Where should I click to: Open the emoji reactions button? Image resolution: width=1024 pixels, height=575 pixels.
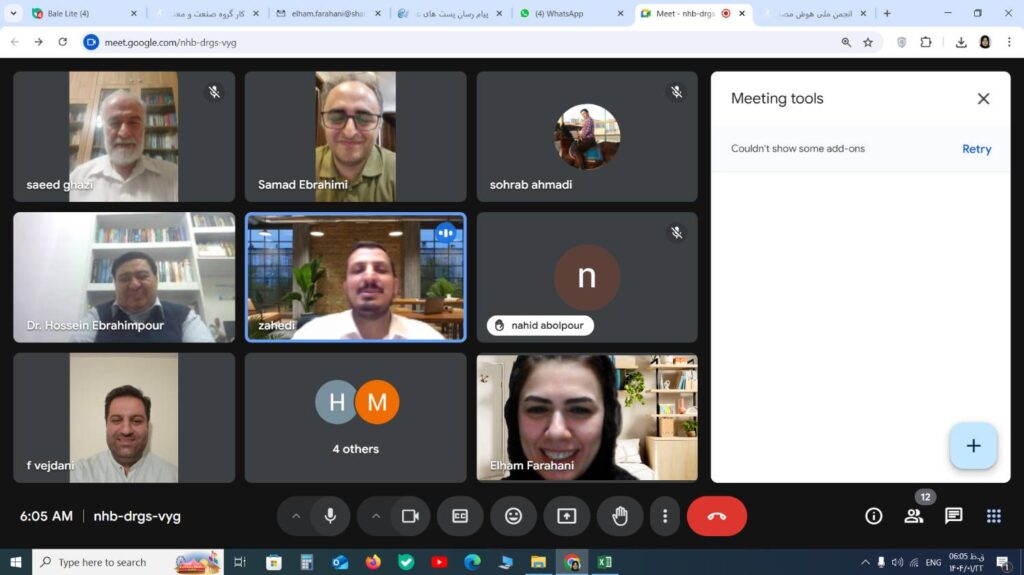point(513,516)
